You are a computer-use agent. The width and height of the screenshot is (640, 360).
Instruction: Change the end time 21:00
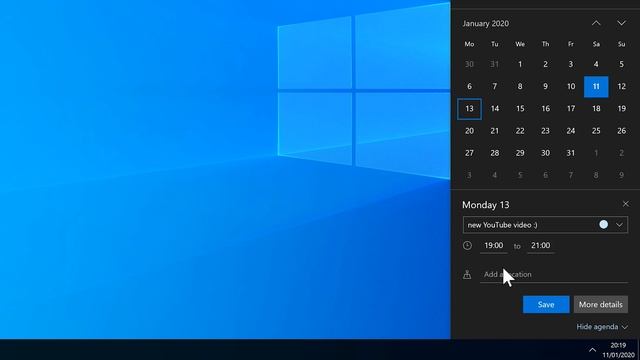point(540,246)
